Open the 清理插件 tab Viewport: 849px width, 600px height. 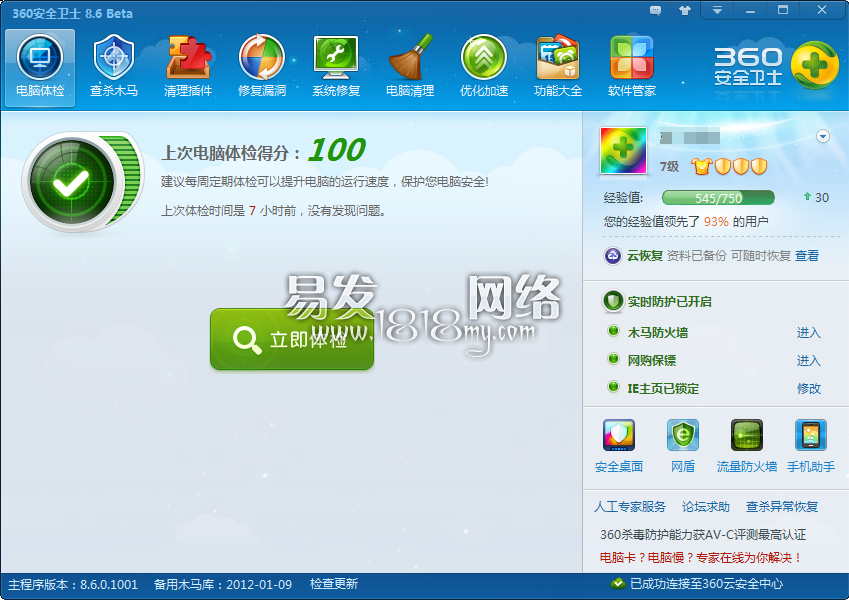pyautogui.click(x=188, y=68)
